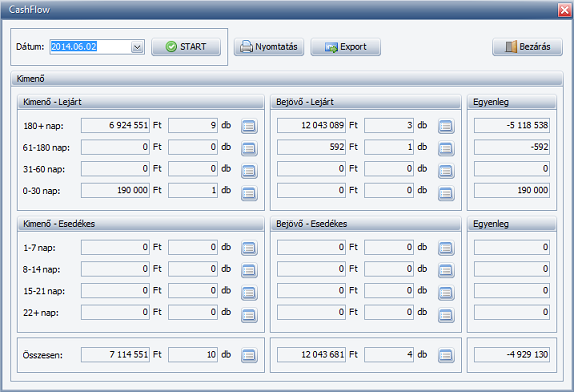The width and height of the screenshot is (574, 392).
Task: Print the report with Nyomtatás
Action: pos(269,47)
